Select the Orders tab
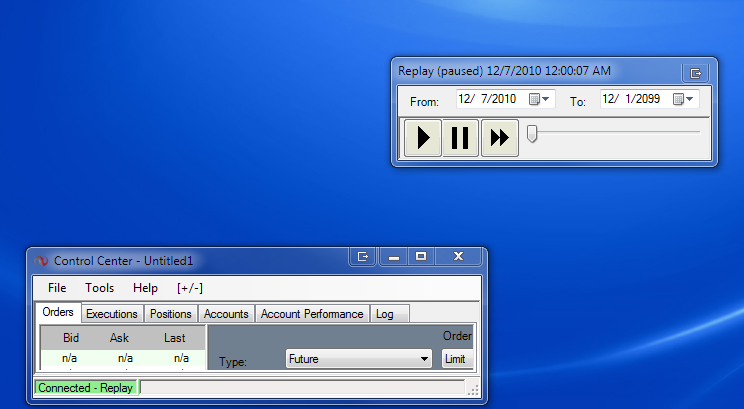Image resolution: width=744 pixels, height=409 pixels. pyautogui.click(x=58, y=312)
